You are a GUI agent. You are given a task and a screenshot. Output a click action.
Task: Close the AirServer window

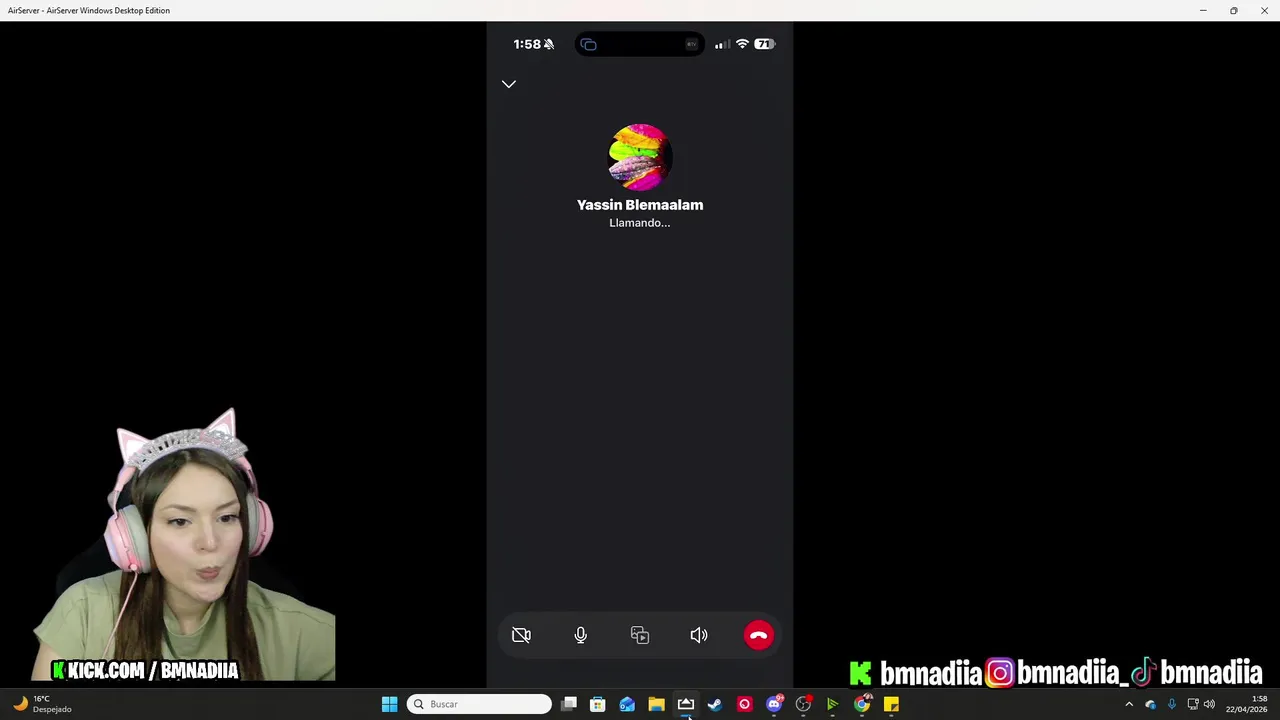click(1264, 10)
